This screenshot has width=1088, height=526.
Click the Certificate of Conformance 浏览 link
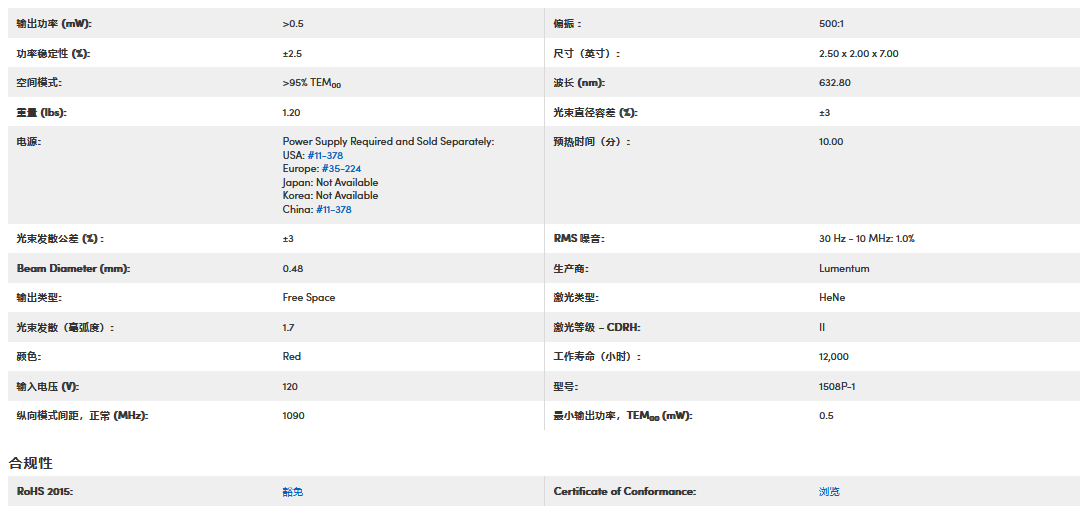pyautogui.click(x=829, y=492)
